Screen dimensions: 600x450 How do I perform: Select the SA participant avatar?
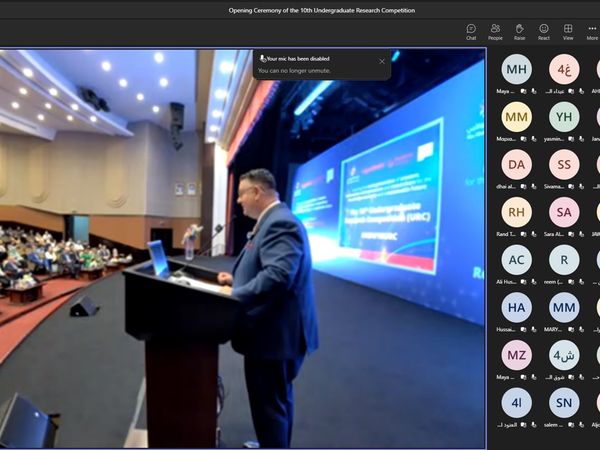pyautogui.click(x=564, y=212)
